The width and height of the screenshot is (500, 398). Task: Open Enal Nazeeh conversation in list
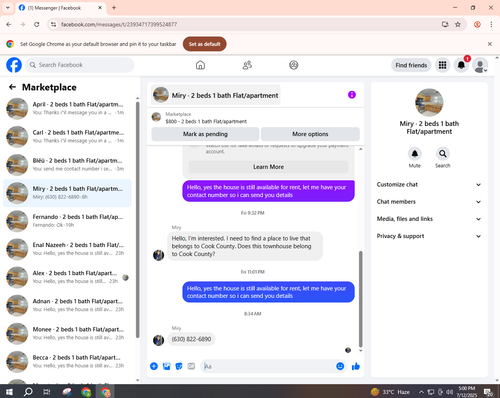click(x=67, y=249)
